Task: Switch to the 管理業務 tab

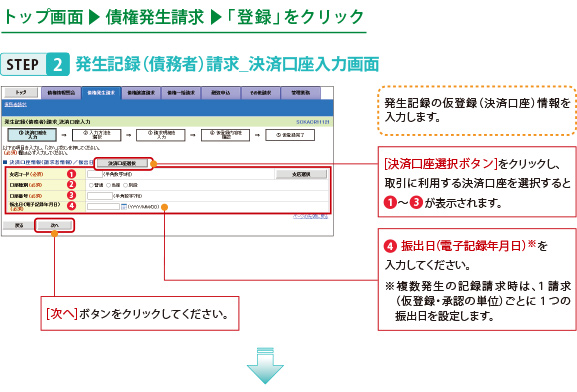Action: (x=301, y=93)
